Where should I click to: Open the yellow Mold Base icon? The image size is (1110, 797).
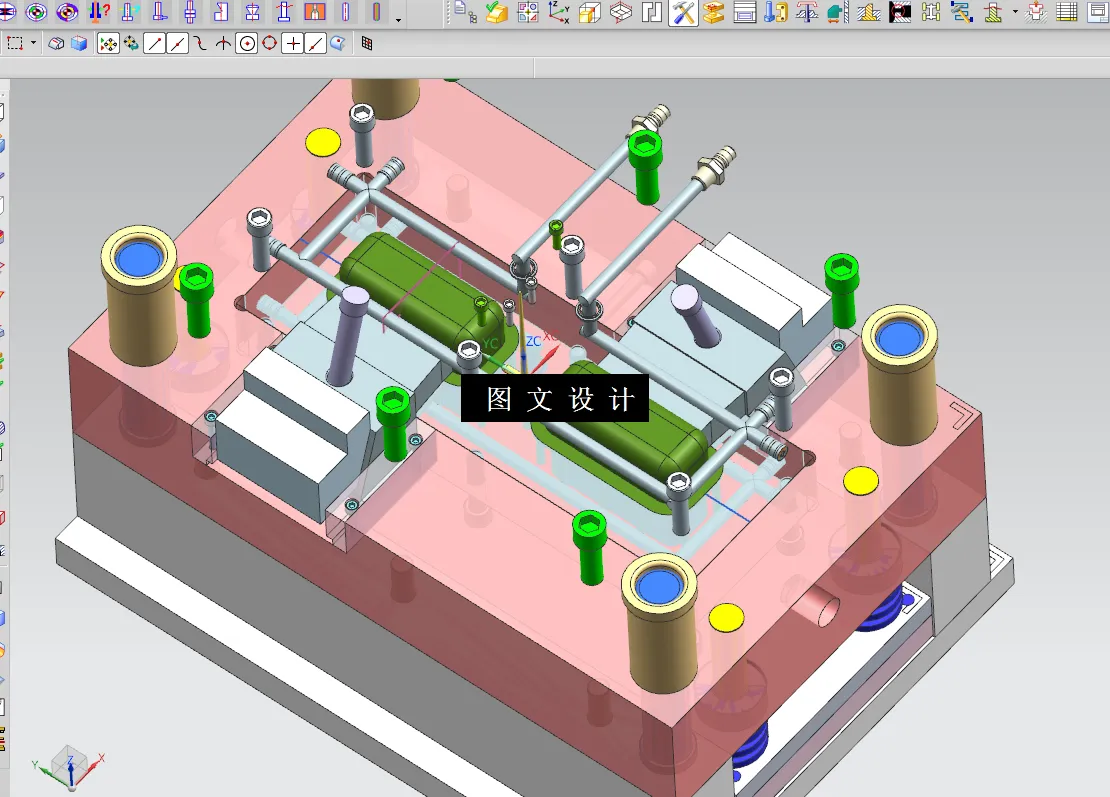[x=714, y=11]
